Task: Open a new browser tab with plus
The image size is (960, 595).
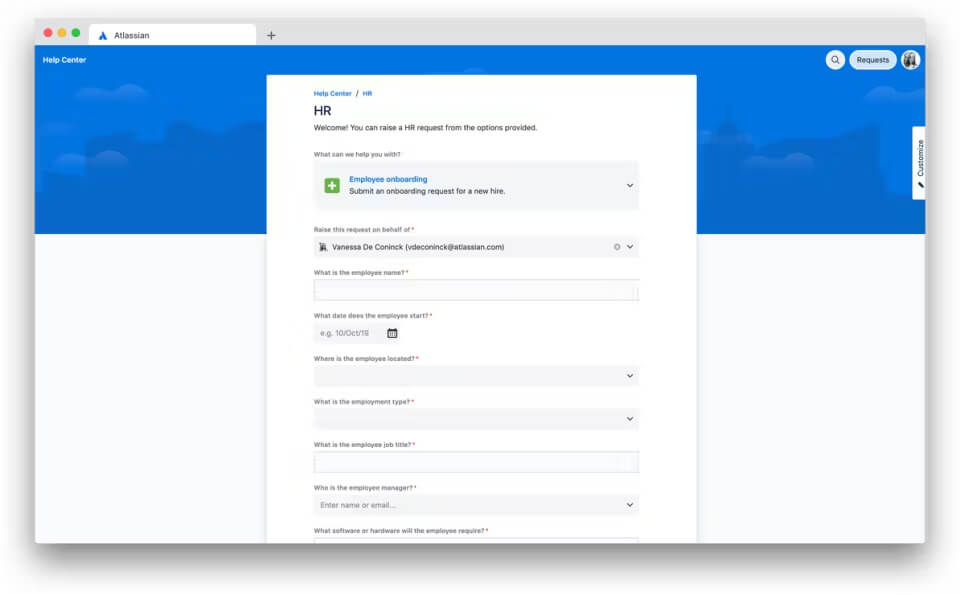Action: 271,36
